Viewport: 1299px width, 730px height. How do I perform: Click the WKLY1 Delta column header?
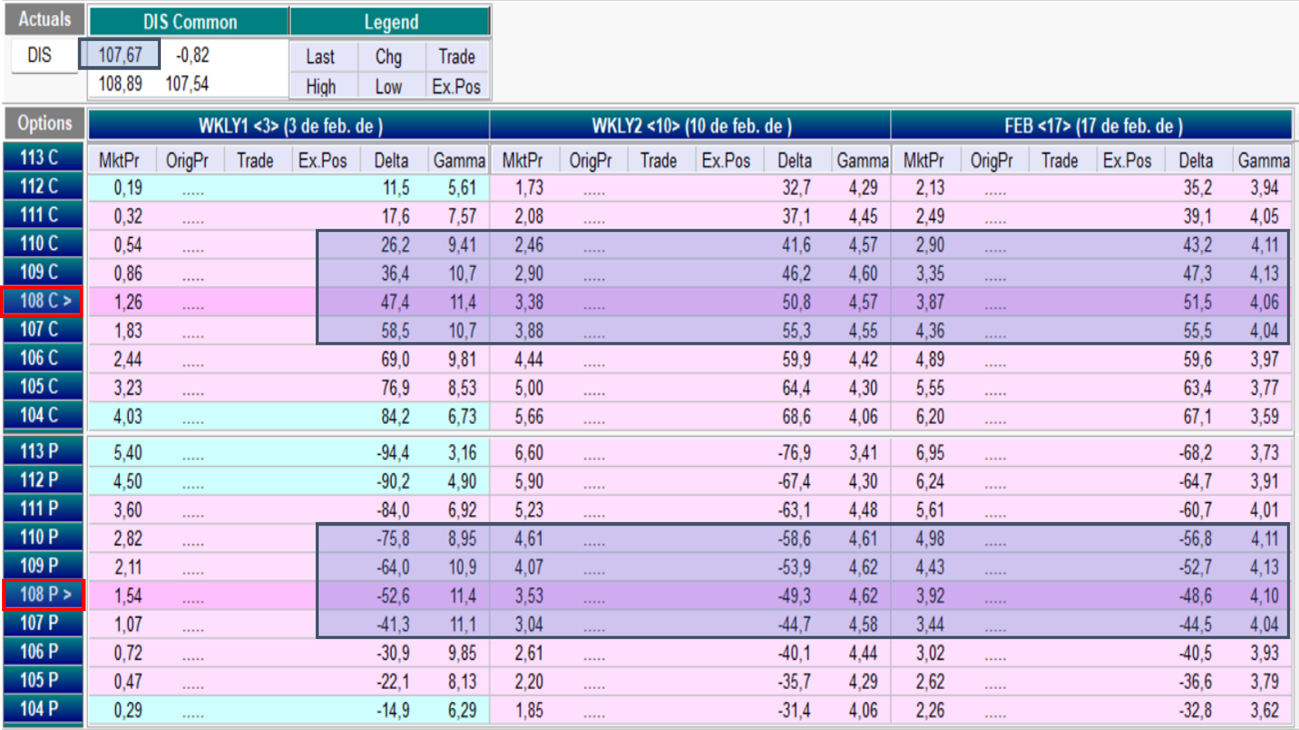pos(391,160)
